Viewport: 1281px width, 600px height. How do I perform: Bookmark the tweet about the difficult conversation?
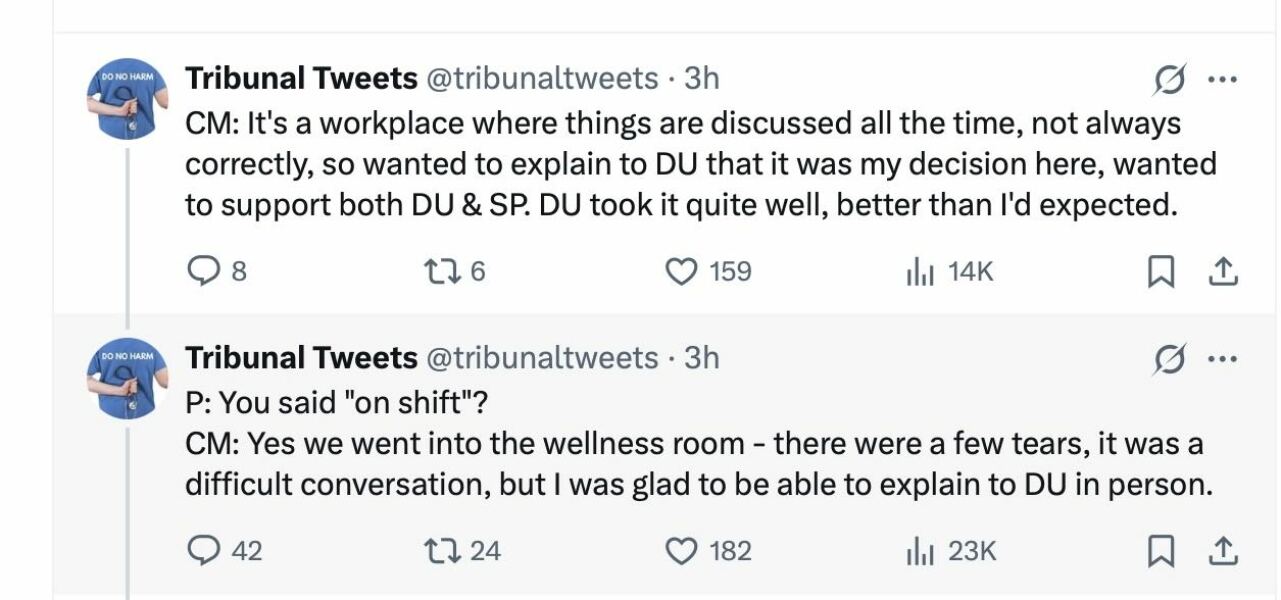[1161, 550]
